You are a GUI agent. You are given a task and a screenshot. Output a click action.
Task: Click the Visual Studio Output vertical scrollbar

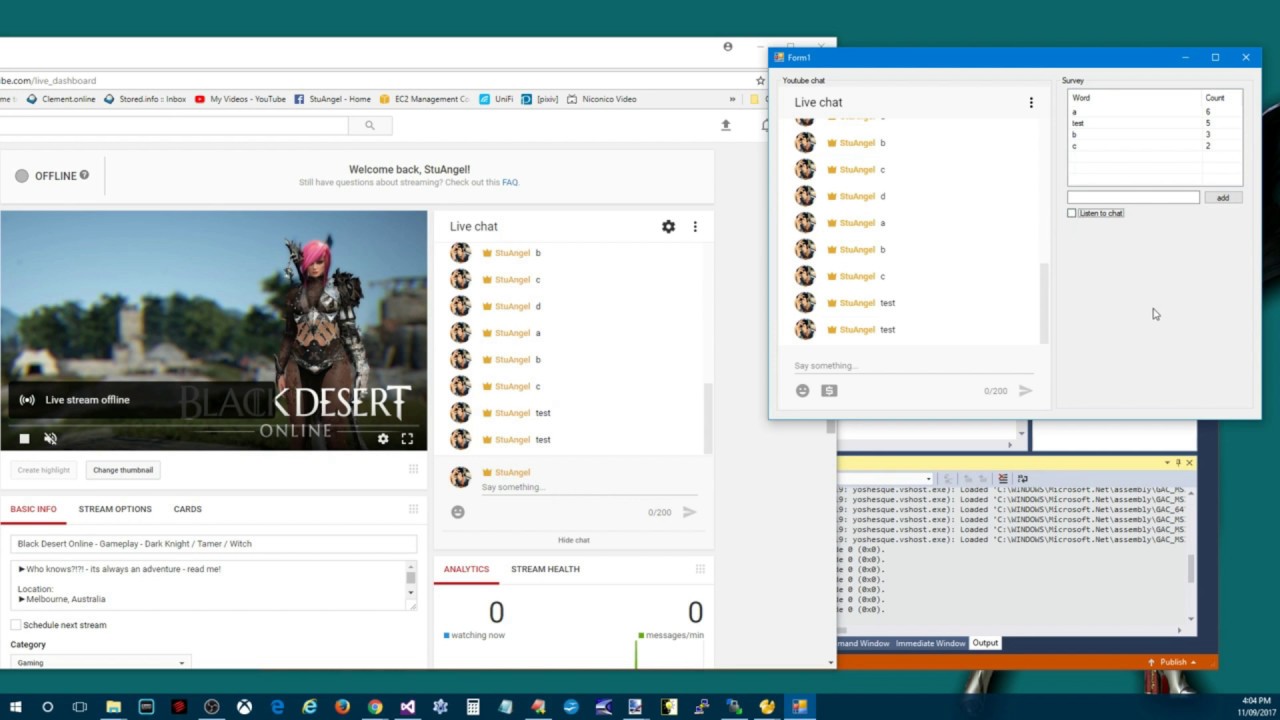click(x=1190, y=569)
